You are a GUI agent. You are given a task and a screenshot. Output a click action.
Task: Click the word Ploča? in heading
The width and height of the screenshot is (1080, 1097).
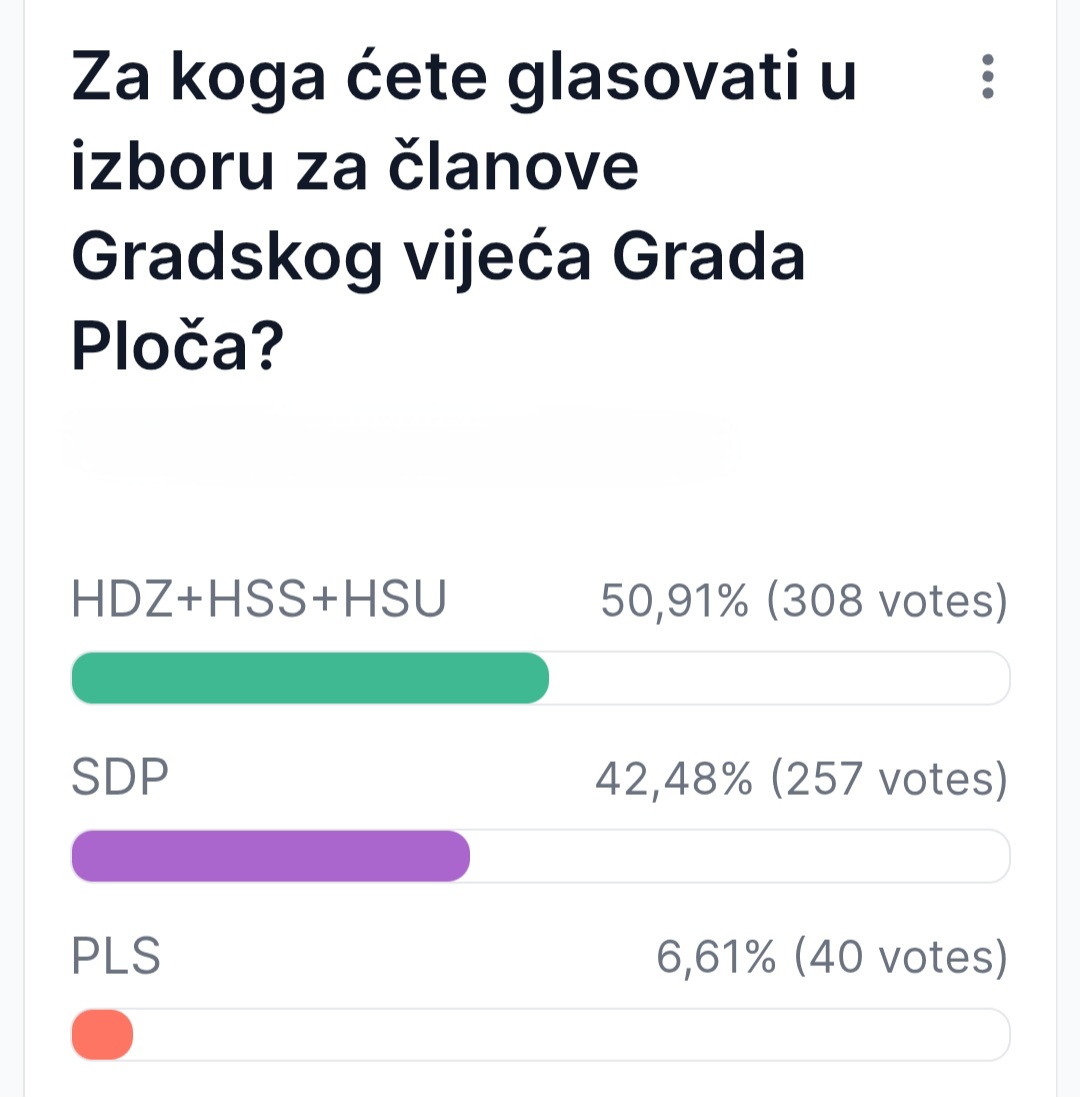pyautogui.click(x=178, y=346)
